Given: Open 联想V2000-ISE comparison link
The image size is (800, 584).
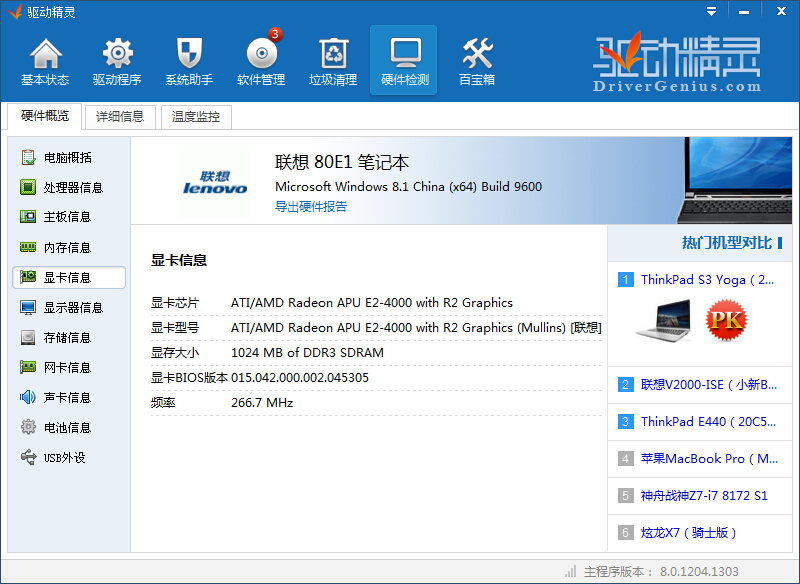Looking at the screenshot, I should pos(708,385).
